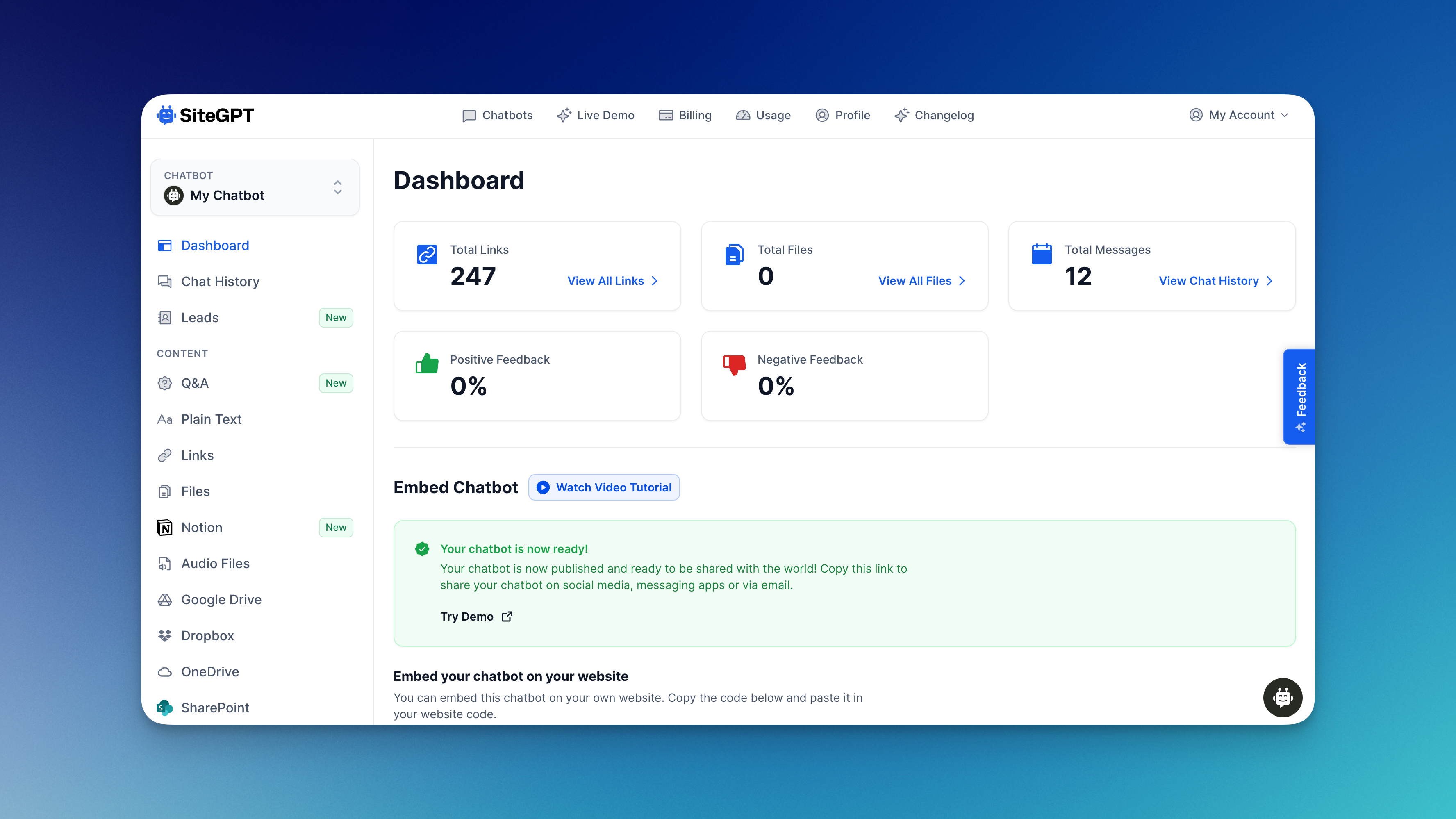Open Notion from the sidebar
Image resolution: width=1456 pixels, height=819 pixels.
(202, 527)
